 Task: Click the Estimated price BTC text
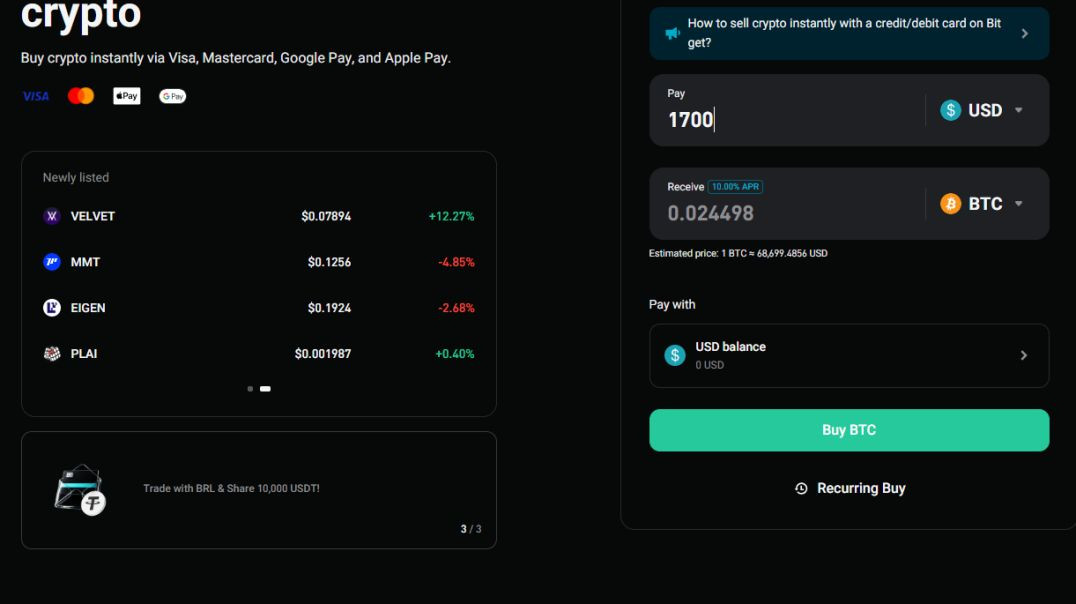click(x=738, y=253)
